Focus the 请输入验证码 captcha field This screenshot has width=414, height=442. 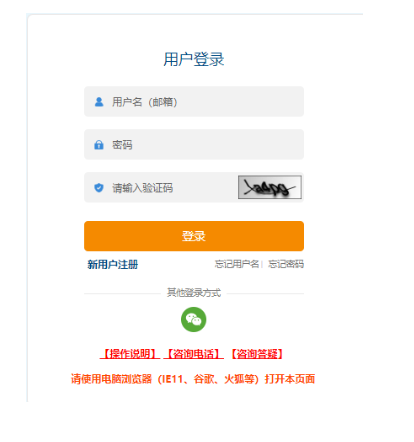160,188
